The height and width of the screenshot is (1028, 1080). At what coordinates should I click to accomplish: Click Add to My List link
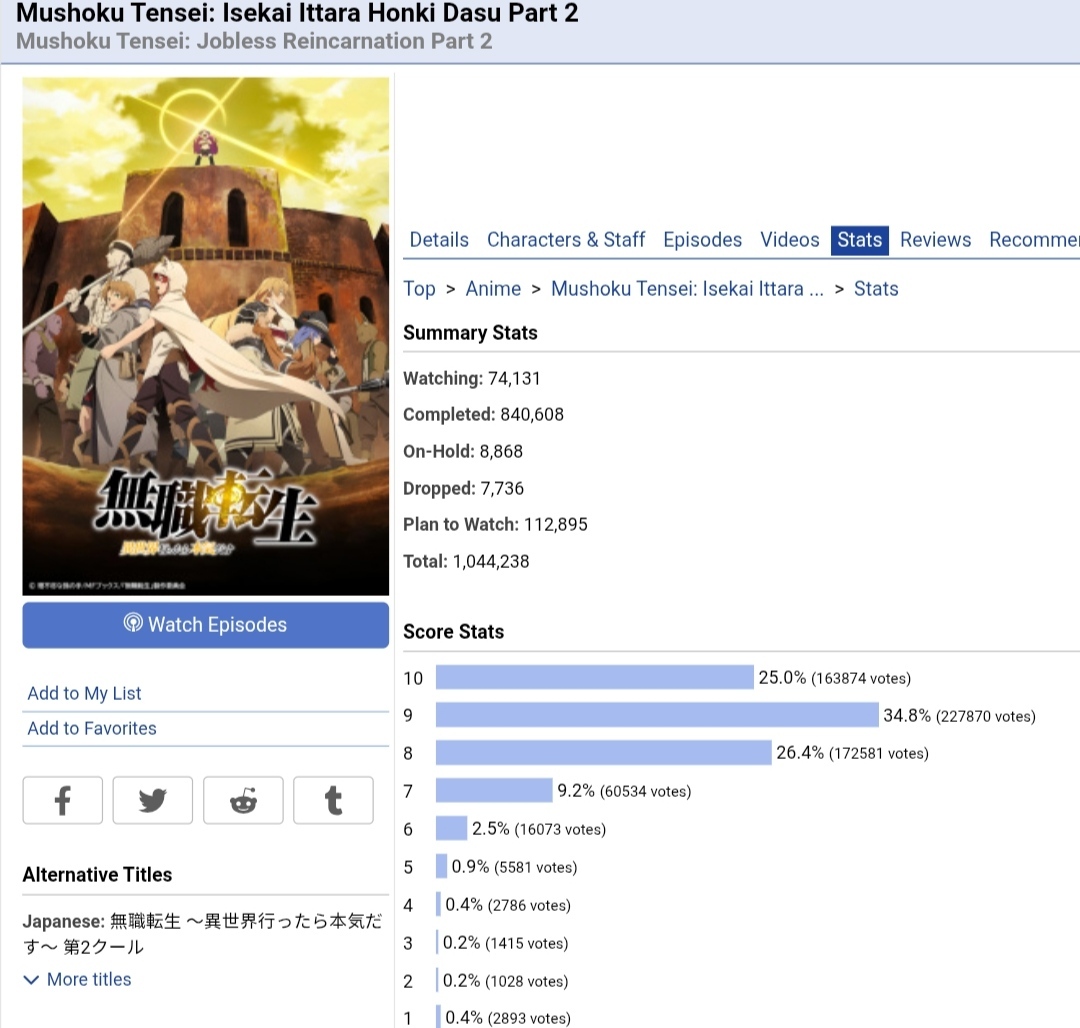tap(84, 693)
